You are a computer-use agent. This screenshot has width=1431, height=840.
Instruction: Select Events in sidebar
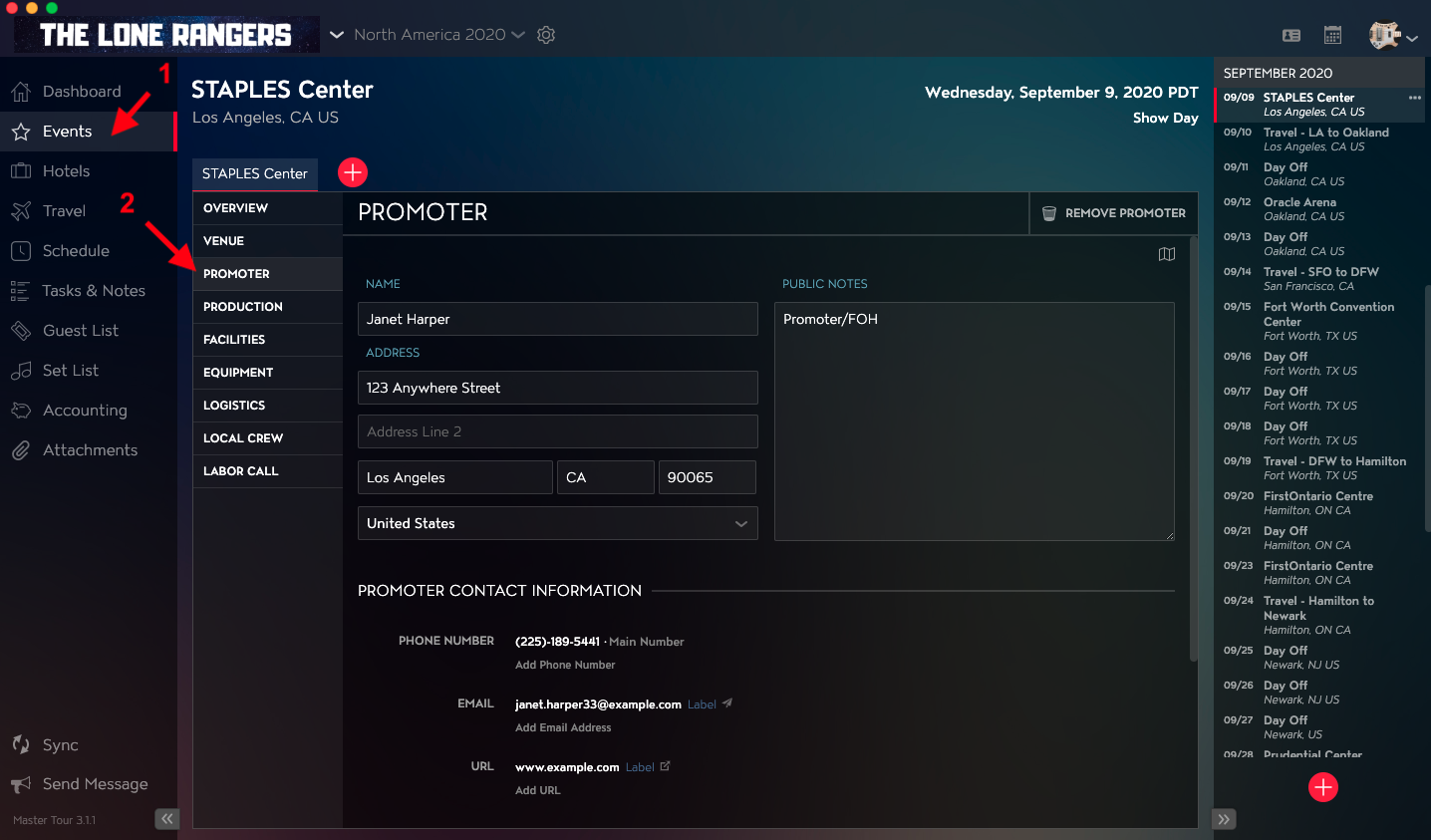click(x=88, y=132)
